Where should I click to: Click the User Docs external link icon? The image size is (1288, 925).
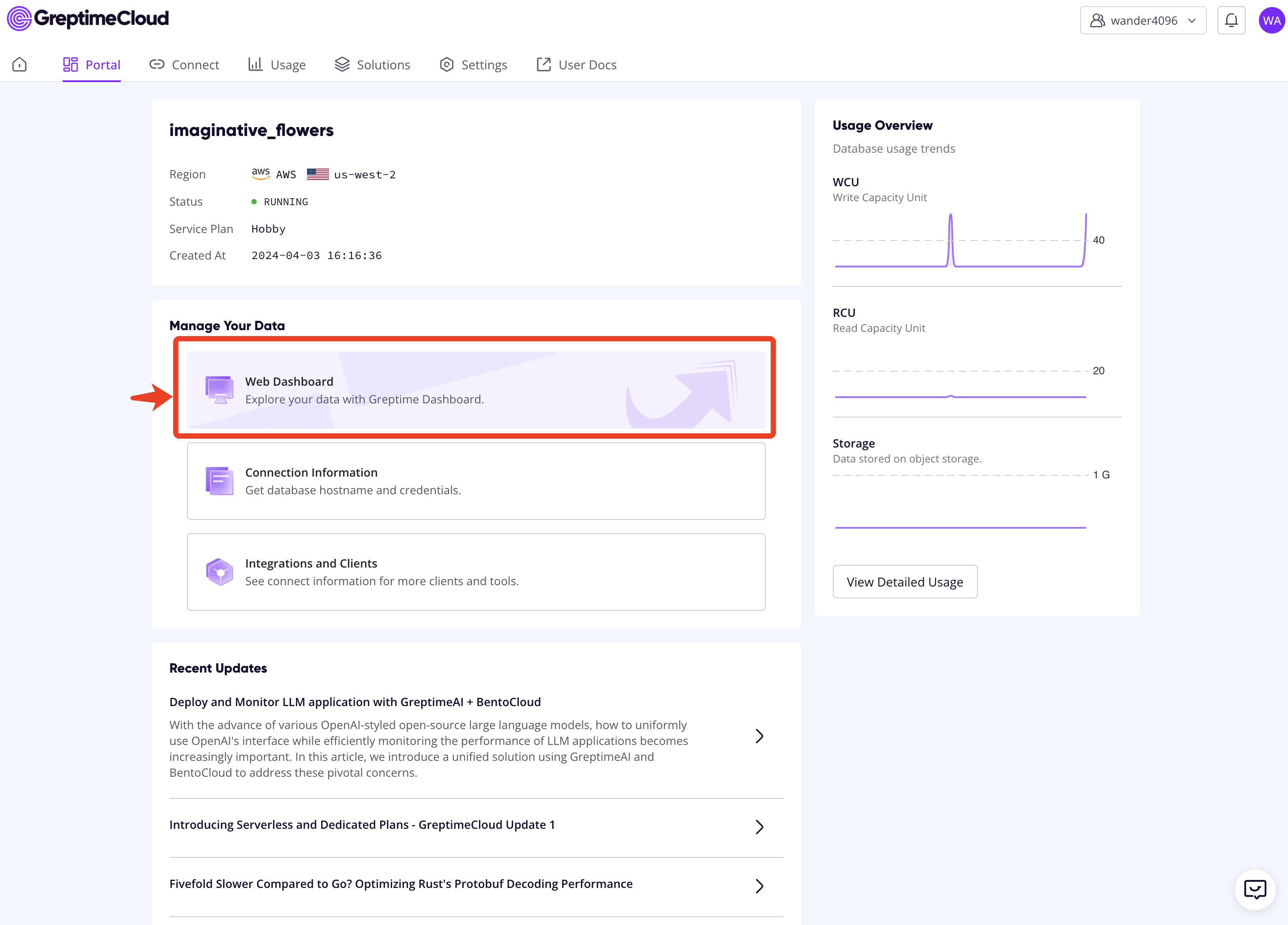tap(544, 64)
